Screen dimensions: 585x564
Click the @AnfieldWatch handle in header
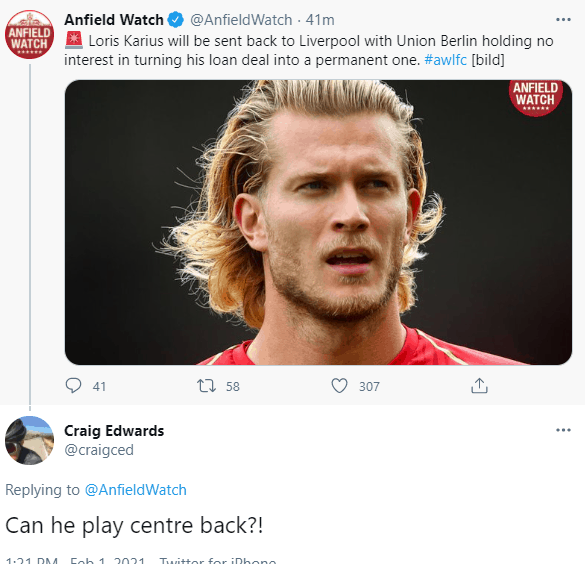241,20
